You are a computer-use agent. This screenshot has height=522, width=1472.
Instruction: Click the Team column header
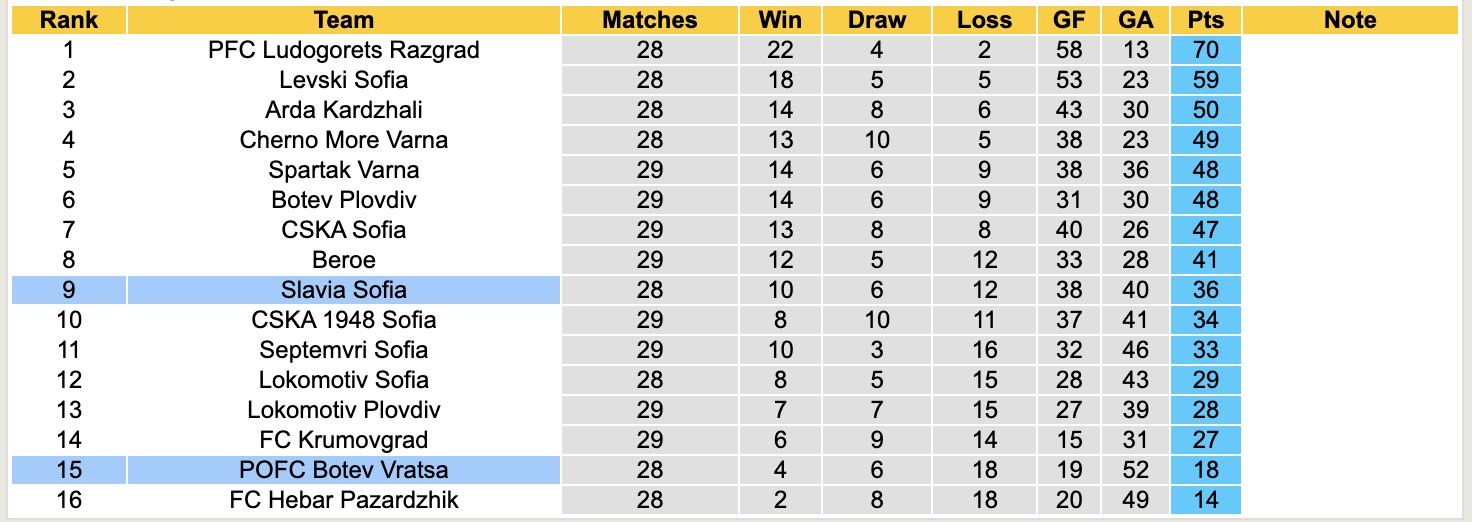coord(343,20)
